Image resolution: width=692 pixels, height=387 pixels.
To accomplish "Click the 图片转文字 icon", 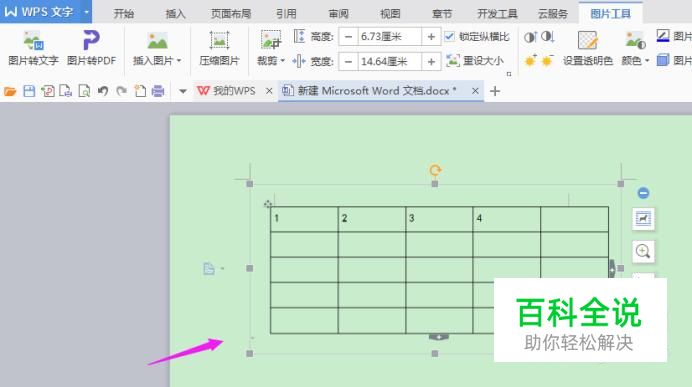I will tap(34, 41).
